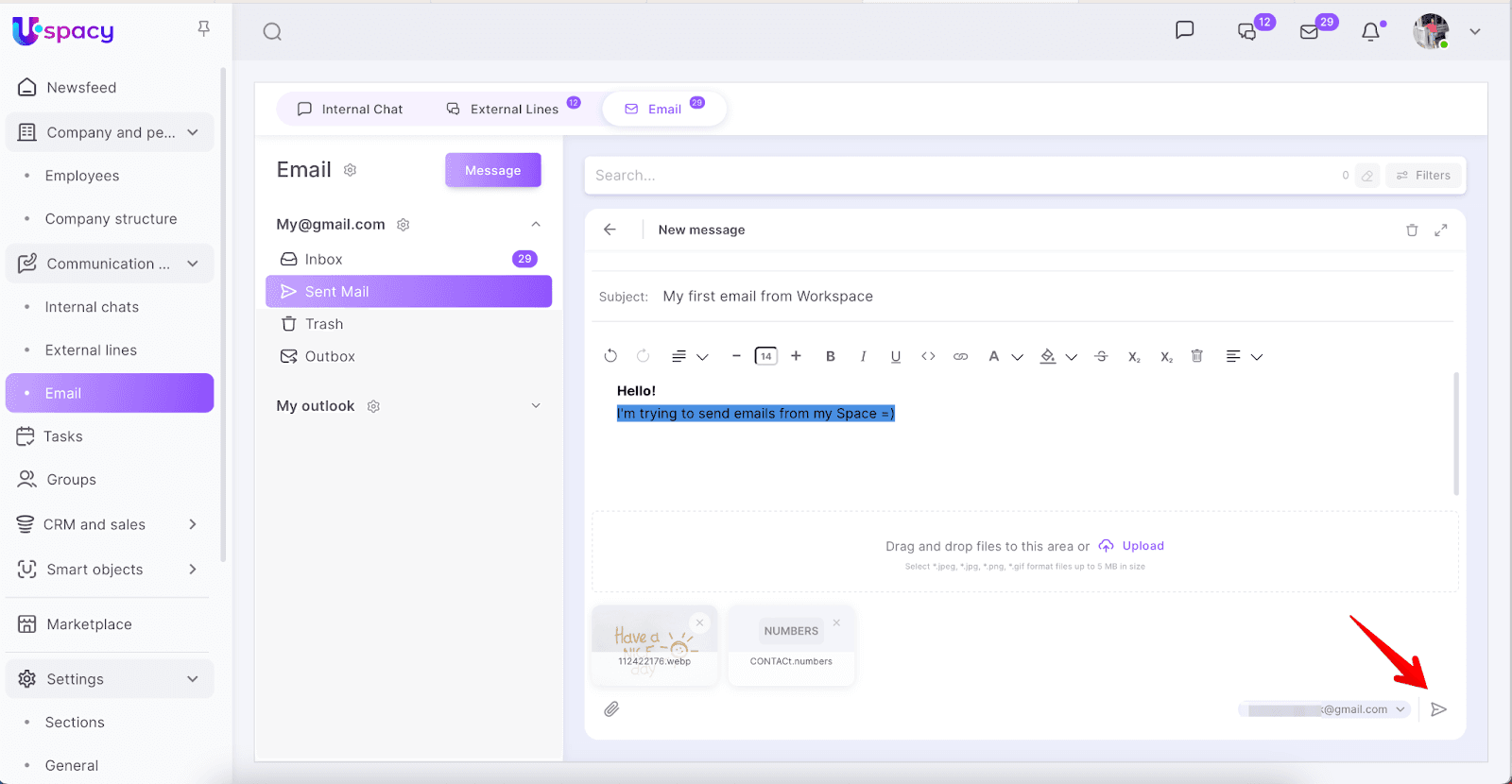Switch to the External Lines tab
This screenshot has width=1512, height=784.
(x=504, y=110)
